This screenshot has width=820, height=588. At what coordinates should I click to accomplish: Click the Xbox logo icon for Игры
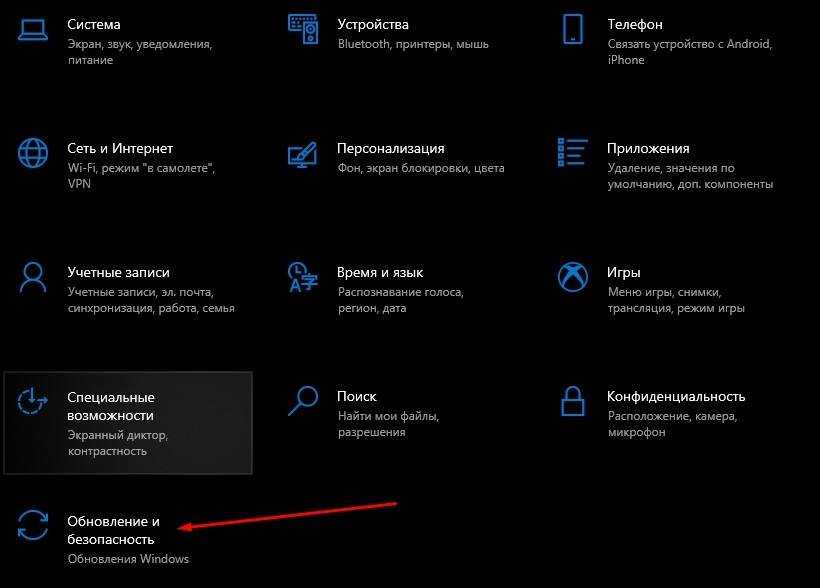[x=573, y=276]
